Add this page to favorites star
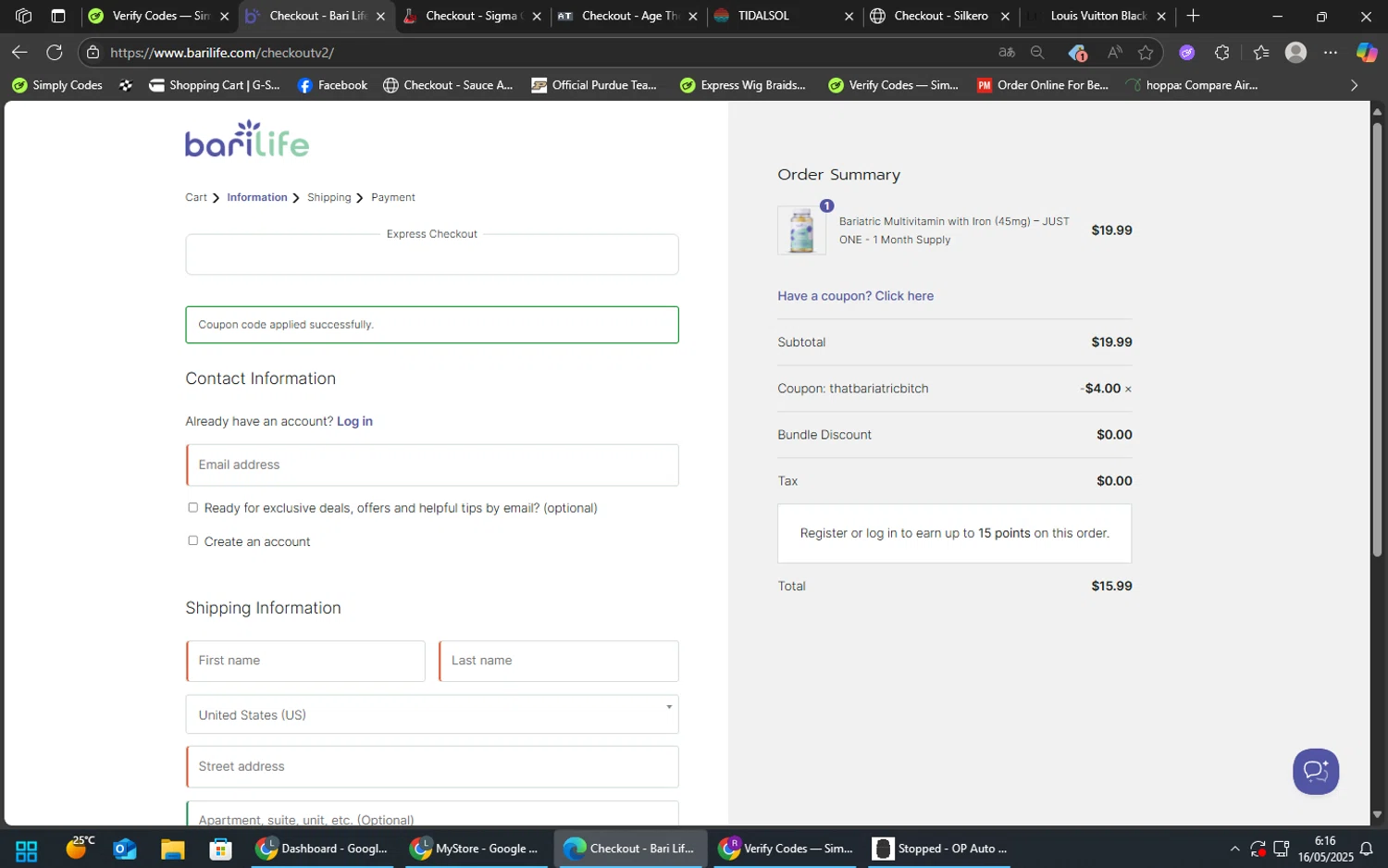The height and width of the screenshot is (868, 1388). [x=1146, y=53]
